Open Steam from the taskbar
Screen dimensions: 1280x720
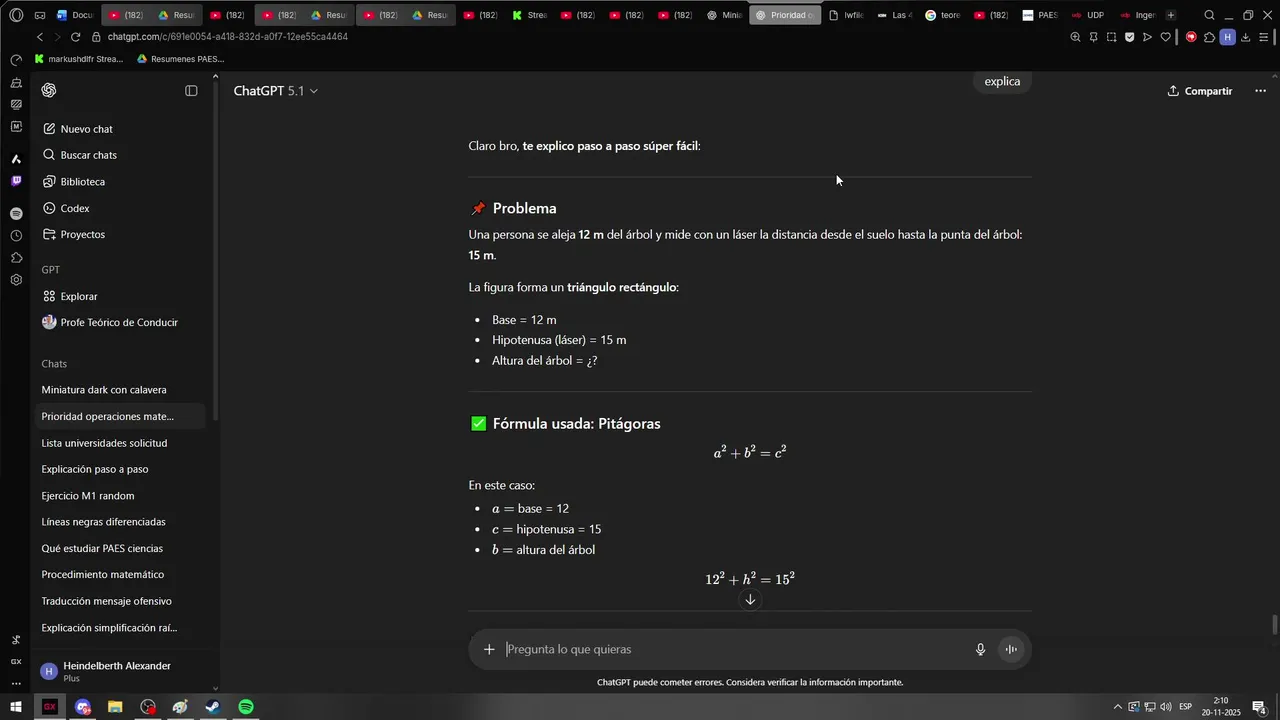213,707
